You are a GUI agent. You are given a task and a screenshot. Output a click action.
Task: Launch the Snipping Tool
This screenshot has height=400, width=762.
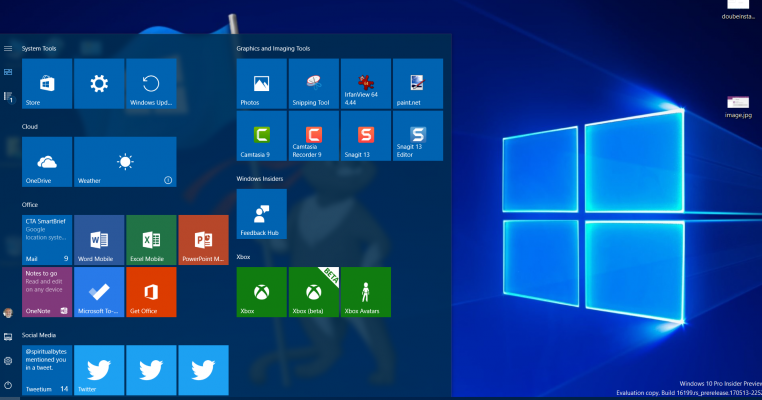point(314,84)
